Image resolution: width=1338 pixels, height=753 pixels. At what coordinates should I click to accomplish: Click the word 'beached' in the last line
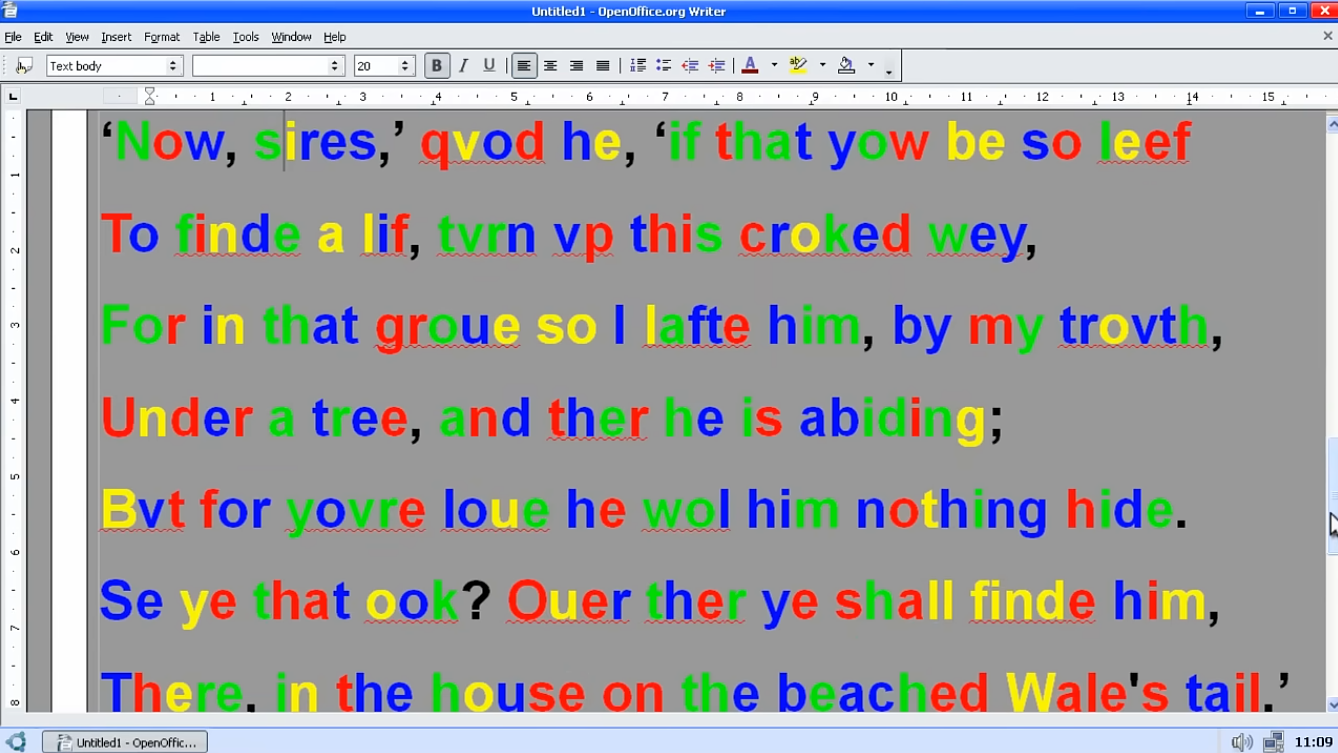883,692
